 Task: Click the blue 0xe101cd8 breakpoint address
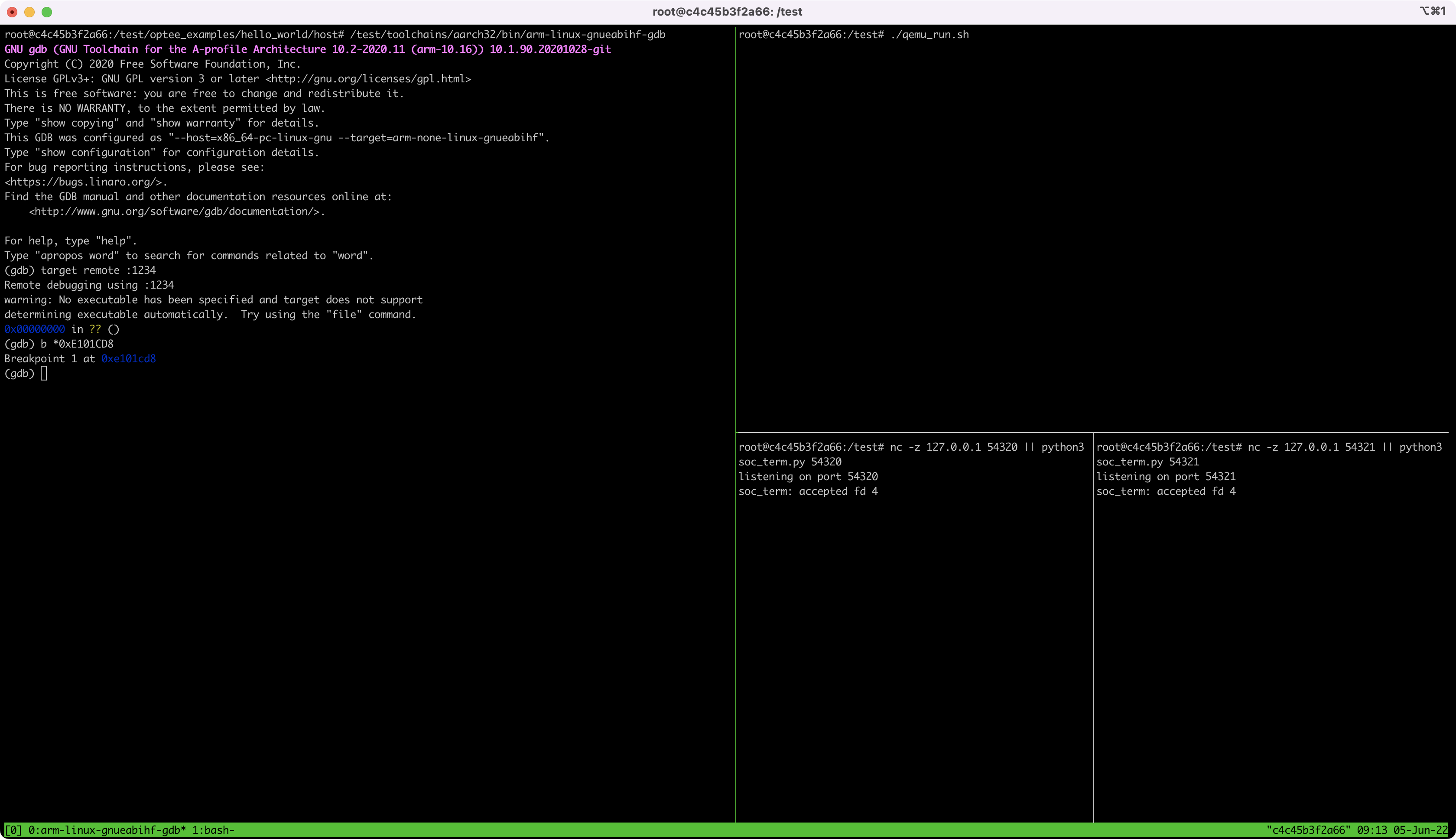[129, 359]
